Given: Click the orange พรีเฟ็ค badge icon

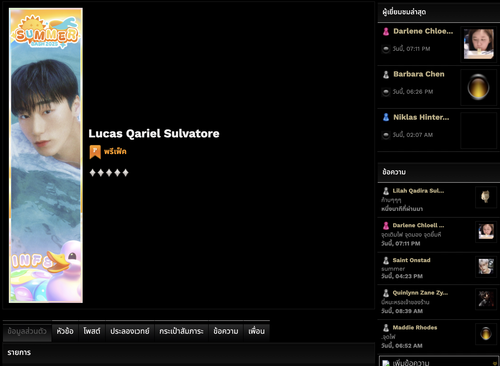Looking at the screenshot, I should (x=95, y=152).
